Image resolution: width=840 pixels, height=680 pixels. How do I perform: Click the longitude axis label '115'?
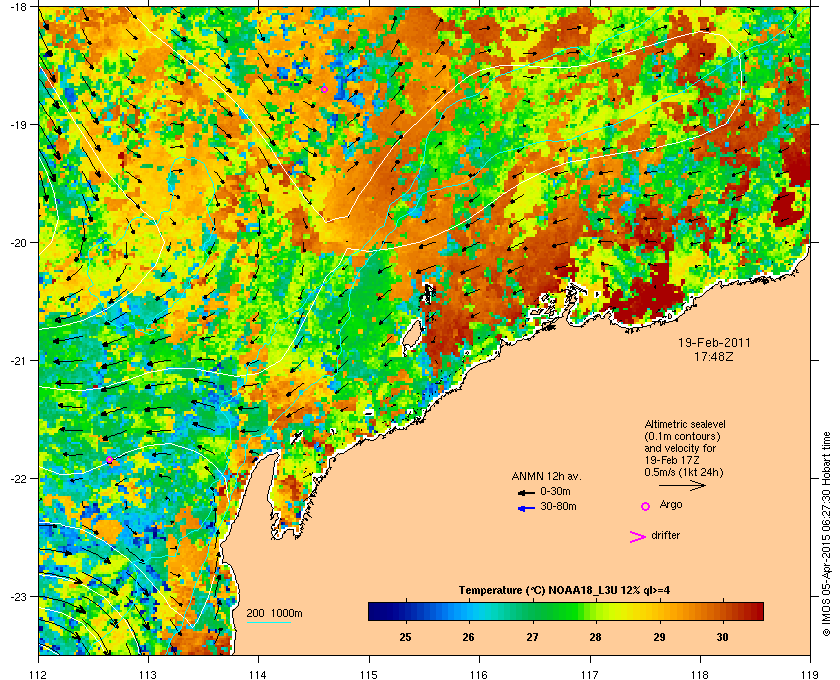click(369, 674)
